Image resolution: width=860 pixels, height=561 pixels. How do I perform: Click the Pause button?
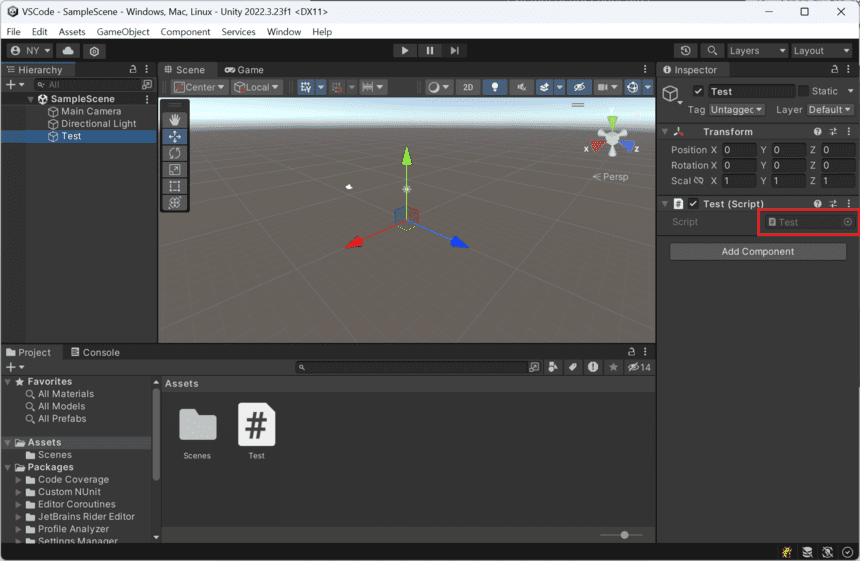[x=429, y=50]
